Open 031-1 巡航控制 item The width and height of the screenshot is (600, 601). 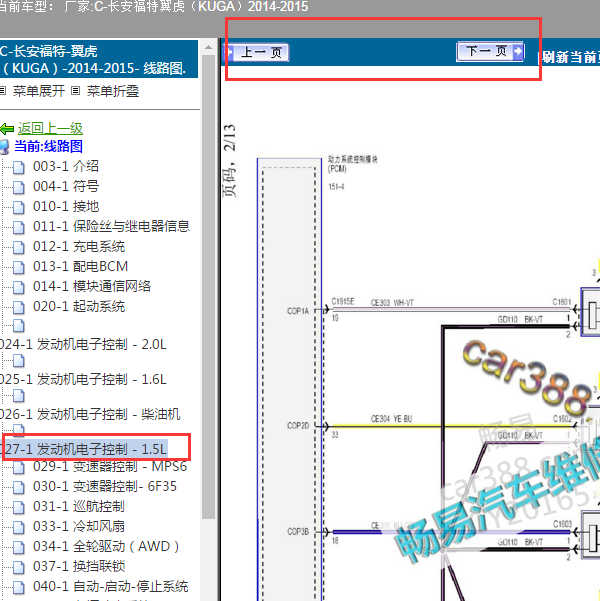click(x=79, y=506)
